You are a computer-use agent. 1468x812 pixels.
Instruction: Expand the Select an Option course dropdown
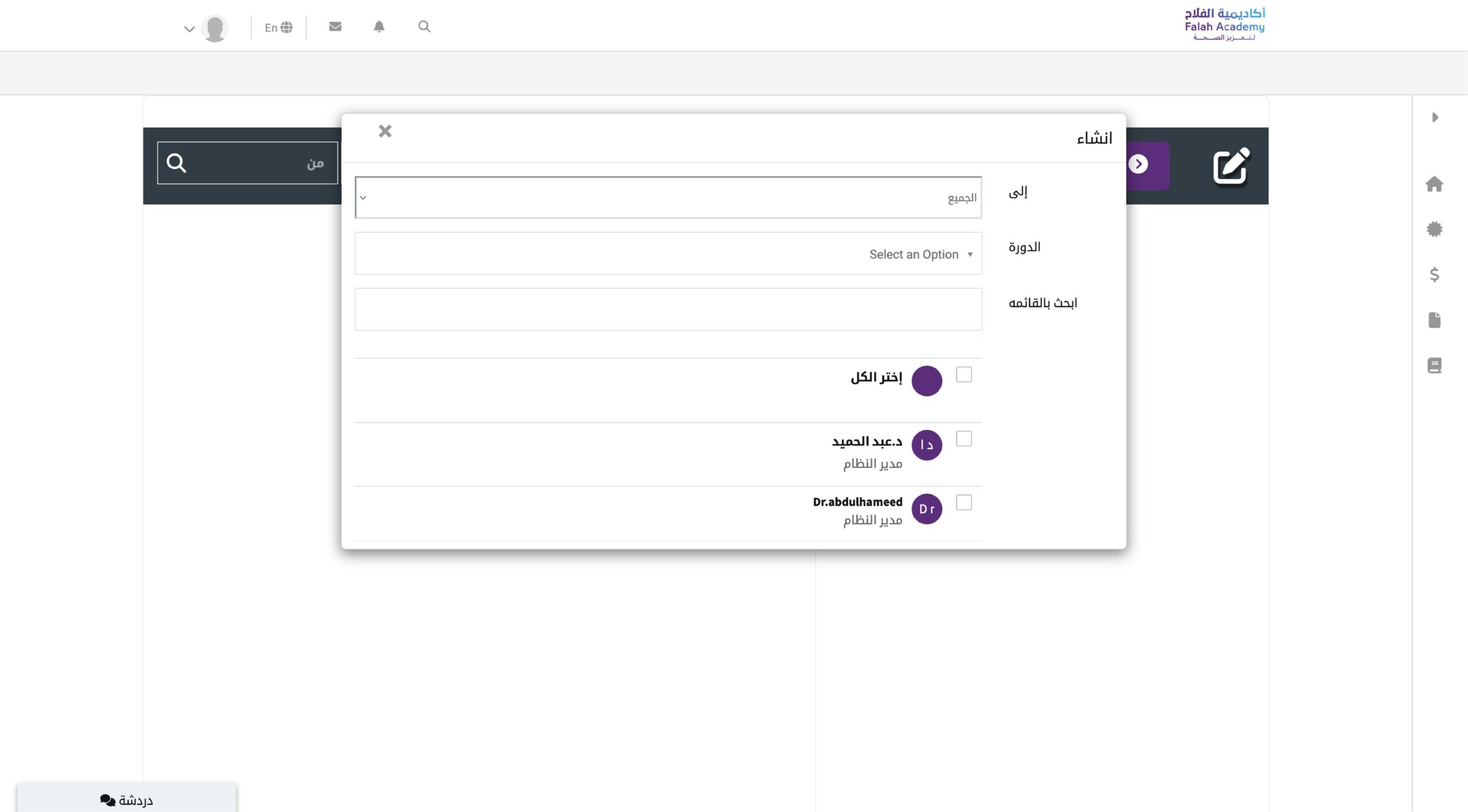click(x=668, y=254)
